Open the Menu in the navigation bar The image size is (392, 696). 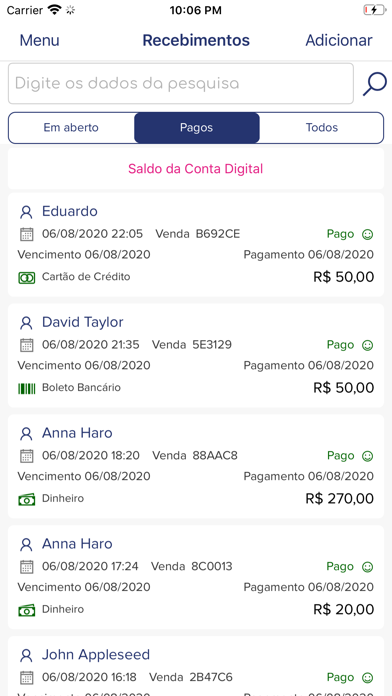pyautogui.click(x=40, y=40)
